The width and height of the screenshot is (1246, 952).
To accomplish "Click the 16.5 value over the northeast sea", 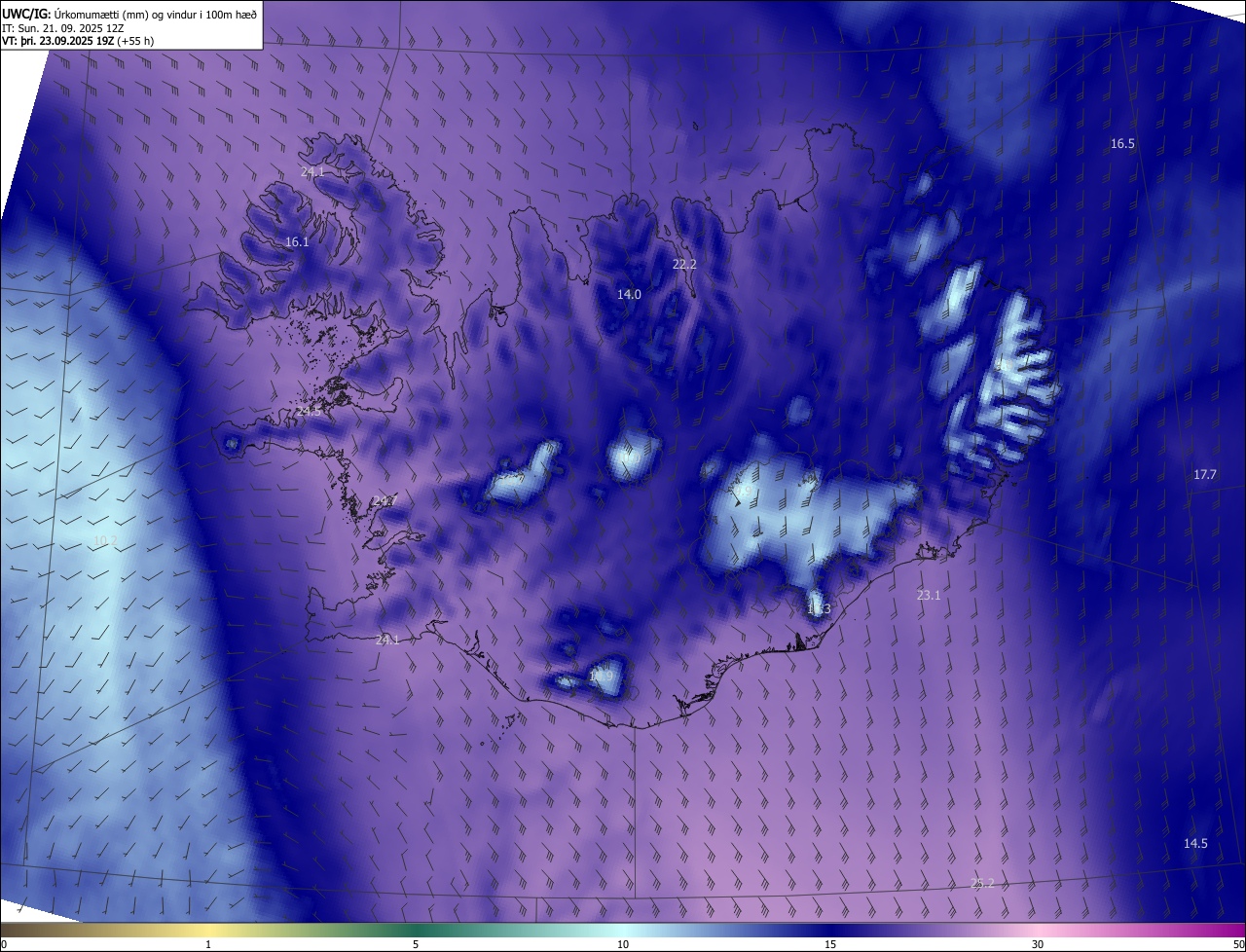I will point(1122,144).
